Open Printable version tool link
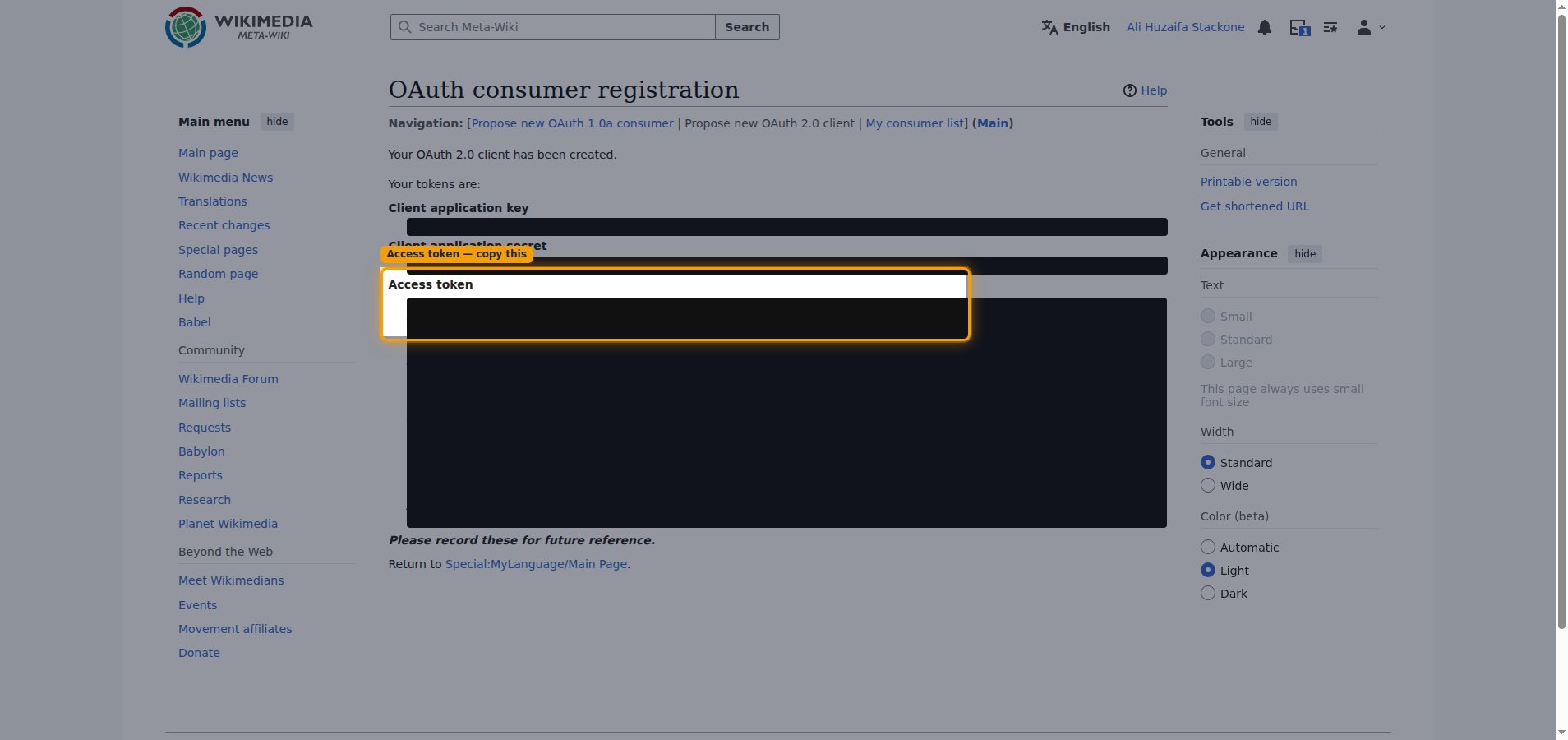 tap(1248, 182)
